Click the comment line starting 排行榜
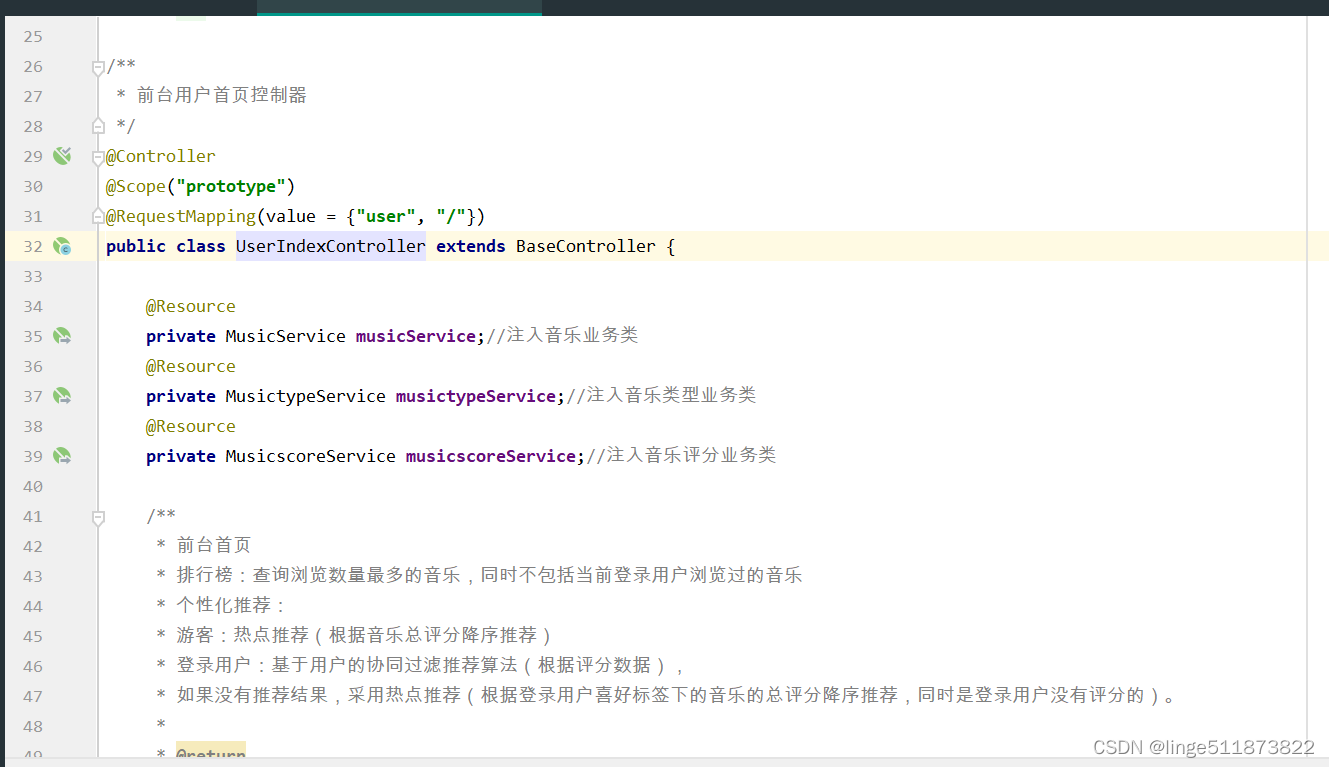Viewport: 1329px width, 767px height. point(489,576)
